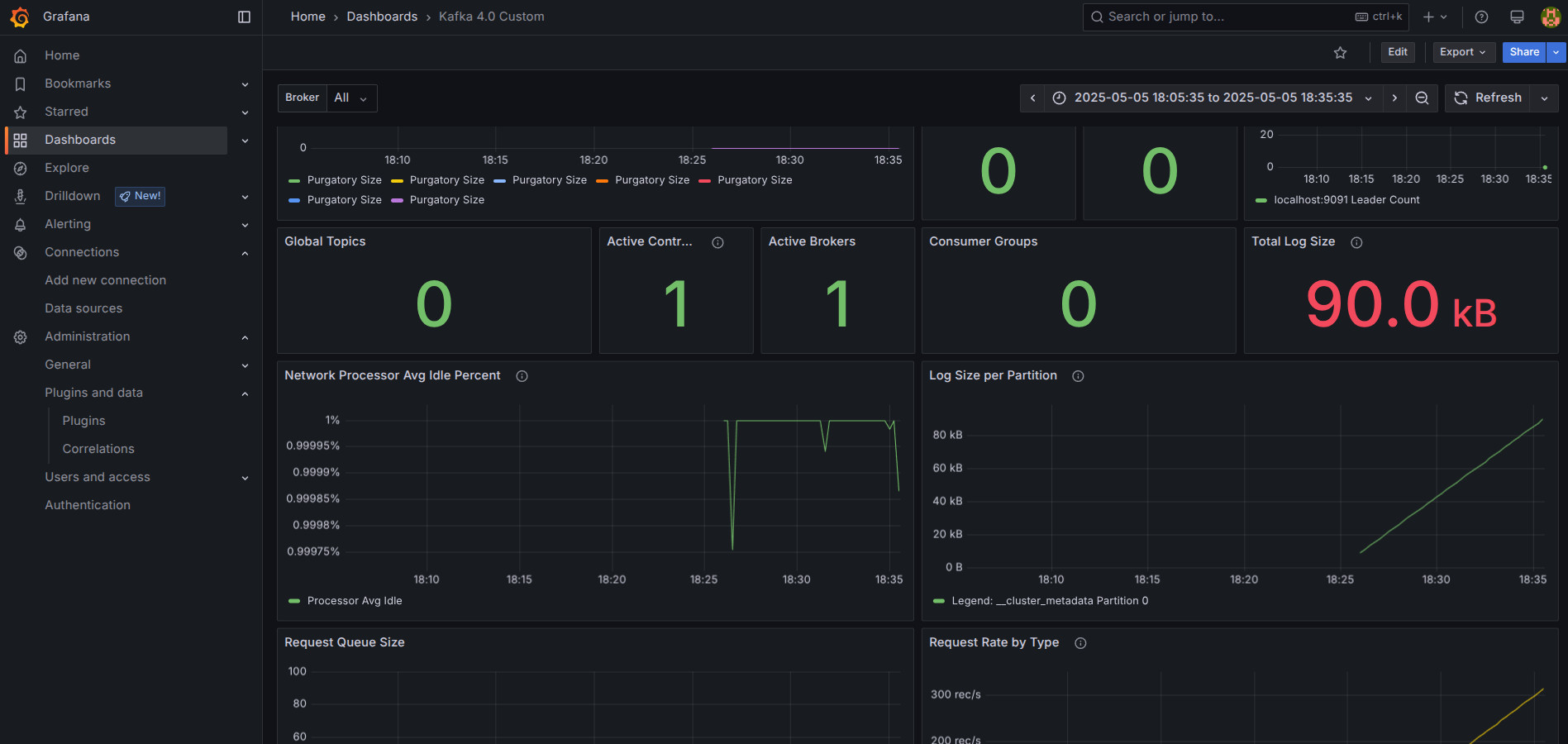Open the Correlations menu item
This screenshot has width=1568, height=744.
[98, 449]
